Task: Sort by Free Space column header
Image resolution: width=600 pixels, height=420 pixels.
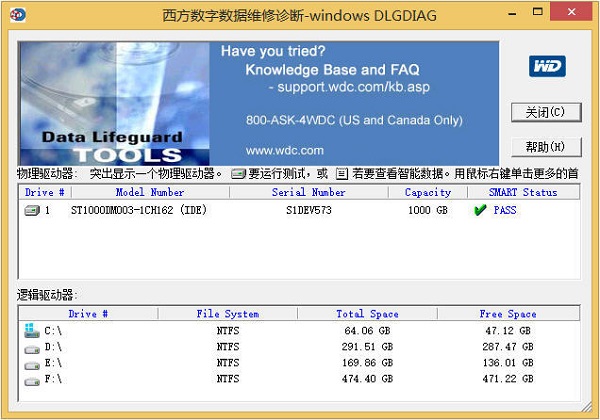Action: click(508, 314)
